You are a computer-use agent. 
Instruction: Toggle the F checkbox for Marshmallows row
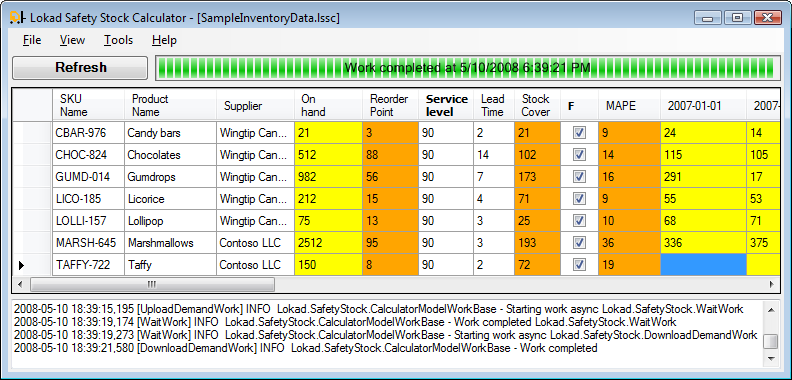[x=579, y=243]
